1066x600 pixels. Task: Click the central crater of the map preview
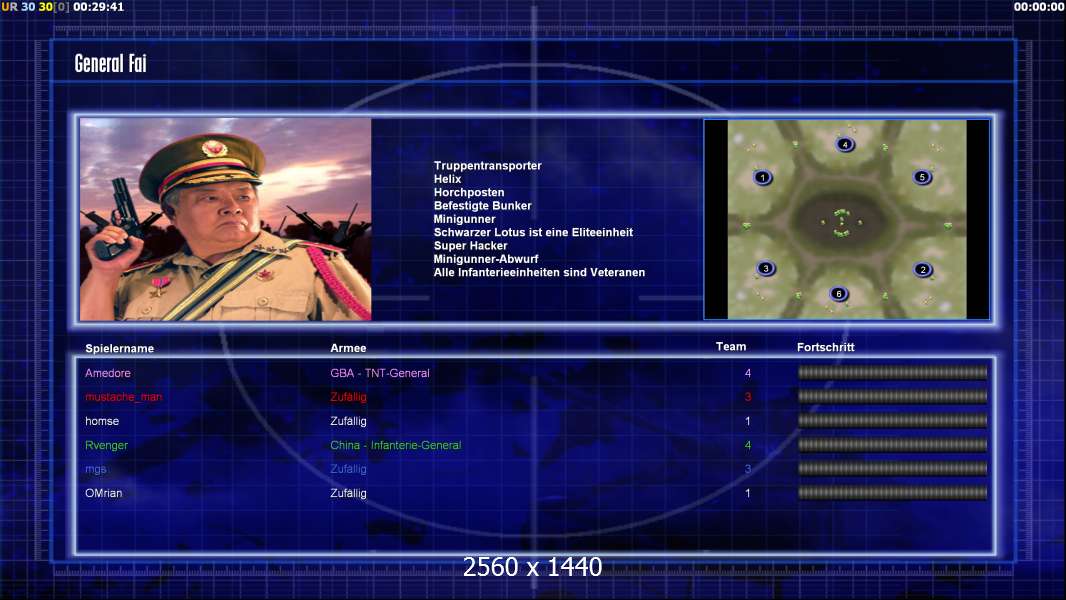point(841,222)
